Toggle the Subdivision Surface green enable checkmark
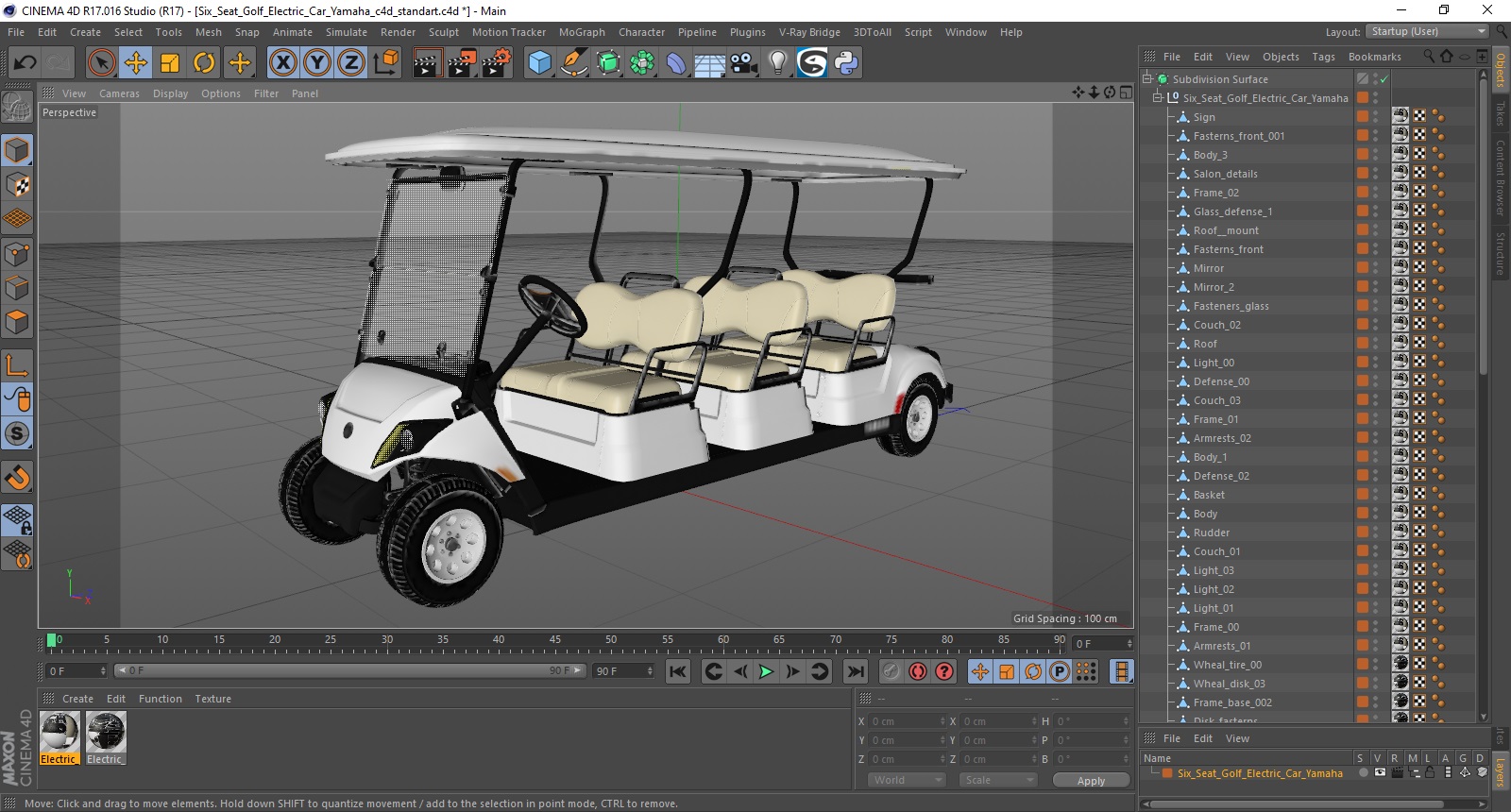The width and height of the screenshot is (1511, 812). [1384, 79]
